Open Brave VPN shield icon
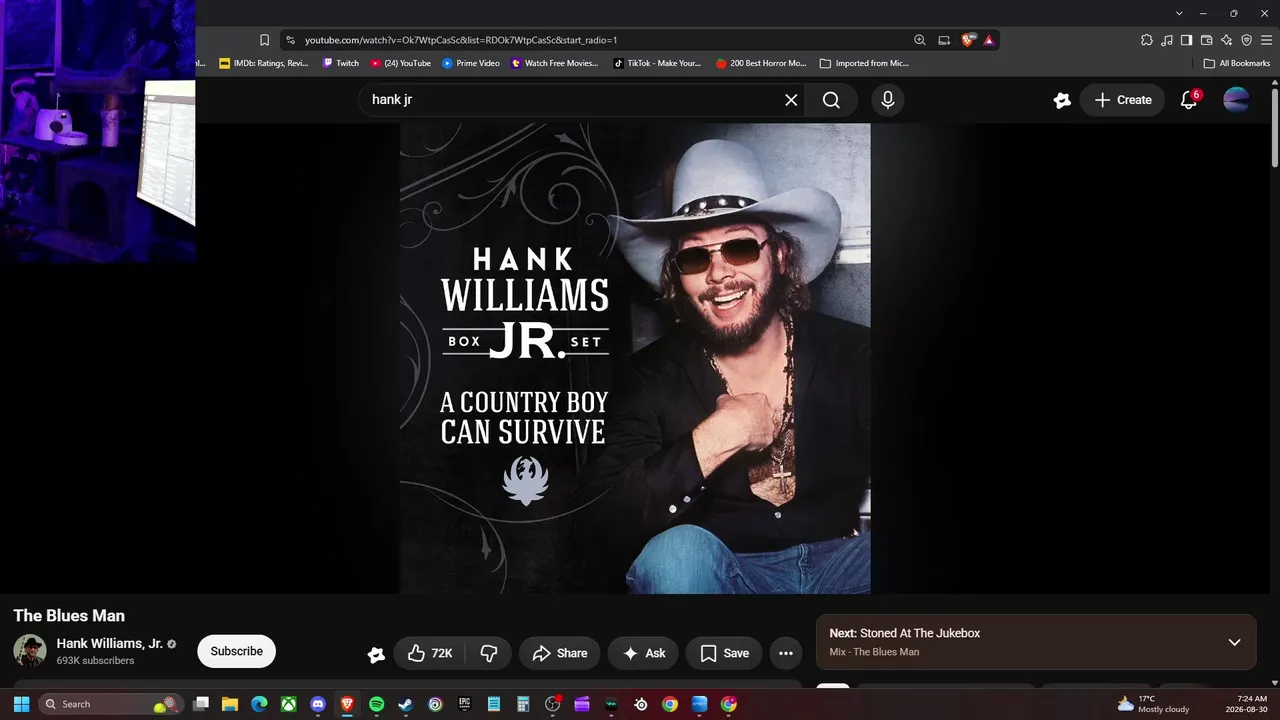The image size is (1280, 720). (1247, 40)
